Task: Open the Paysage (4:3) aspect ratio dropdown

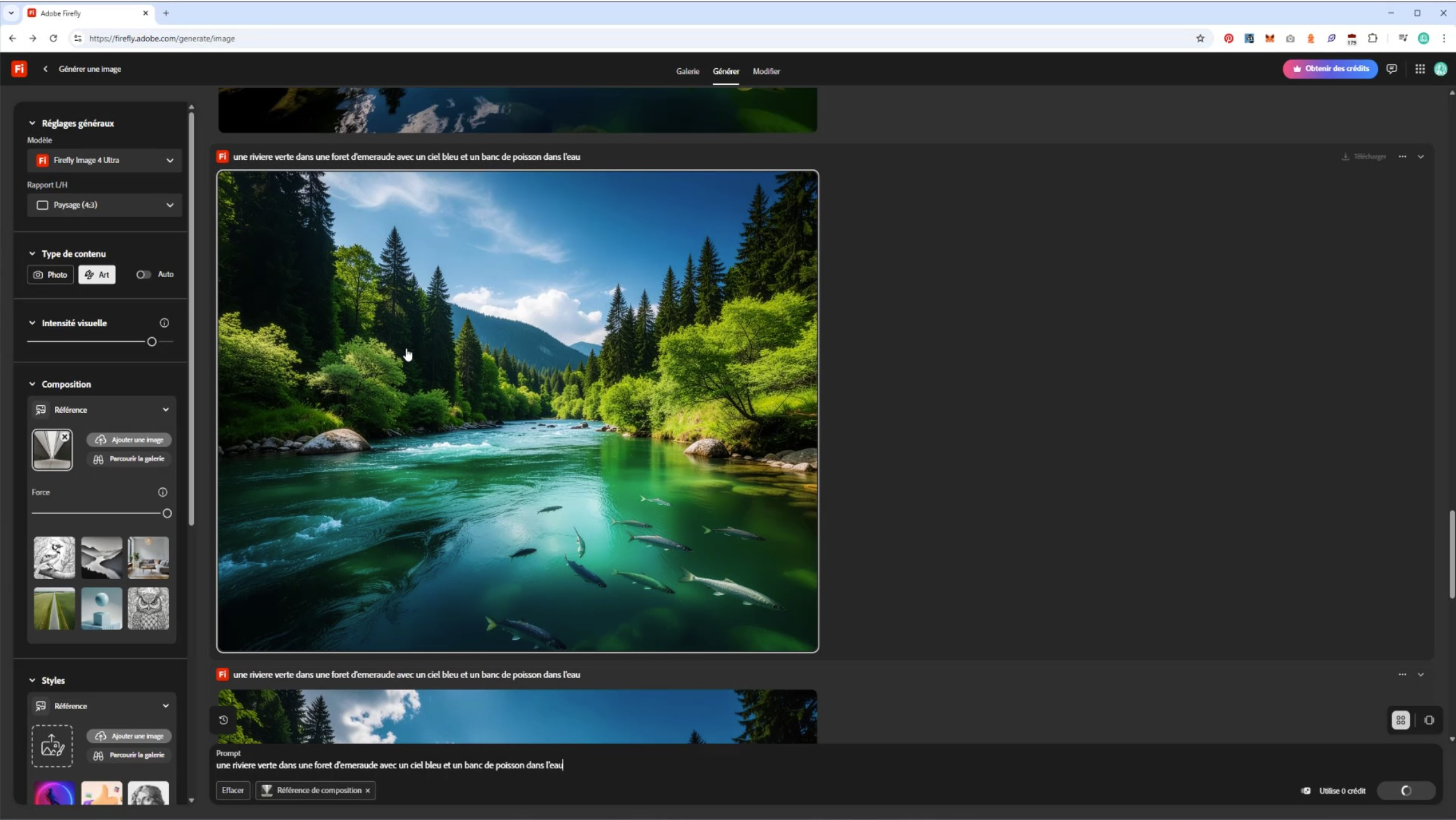Action: click(105, 205)
